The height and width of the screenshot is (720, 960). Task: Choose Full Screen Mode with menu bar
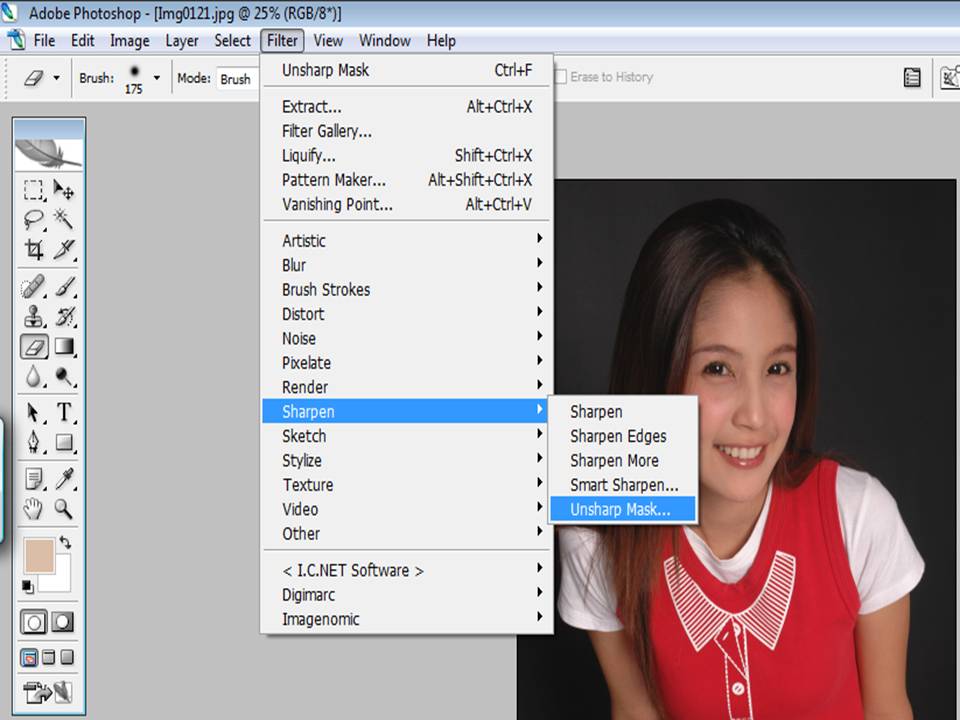48,658
